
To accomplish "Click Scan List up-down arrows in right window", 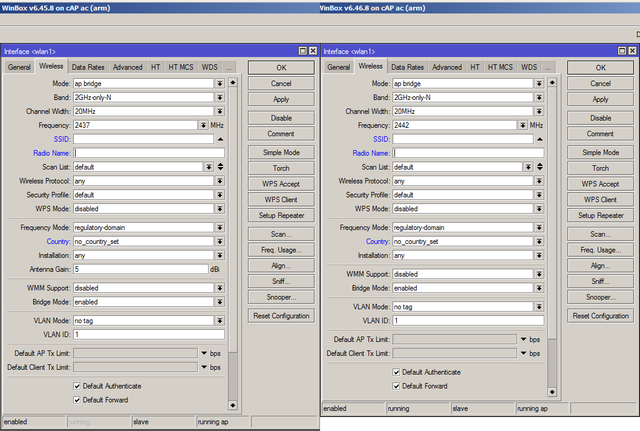I will (x=540, y=167).
